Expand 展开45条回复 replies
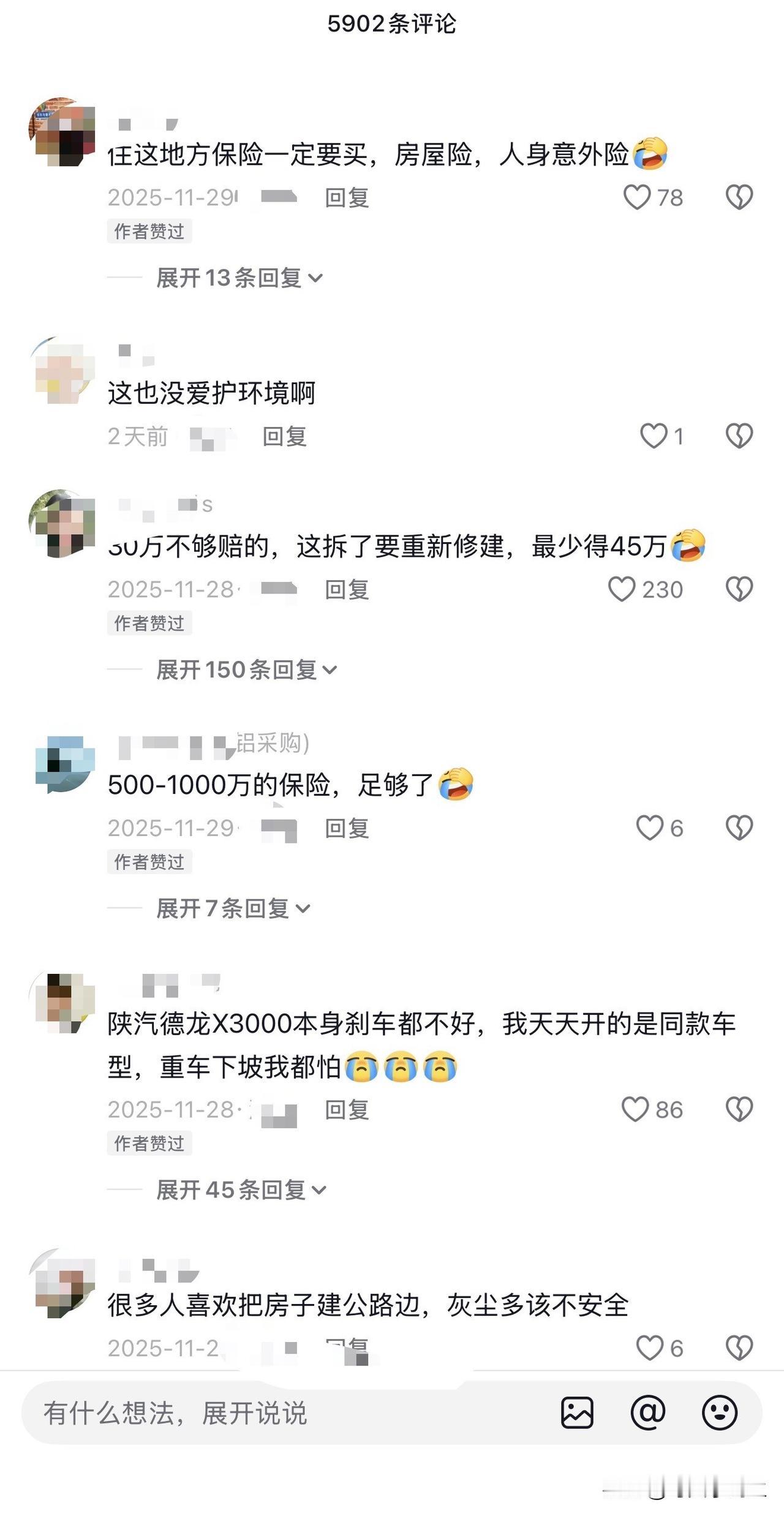The width and height of the screenshot is (784, 1516). 241,1190
